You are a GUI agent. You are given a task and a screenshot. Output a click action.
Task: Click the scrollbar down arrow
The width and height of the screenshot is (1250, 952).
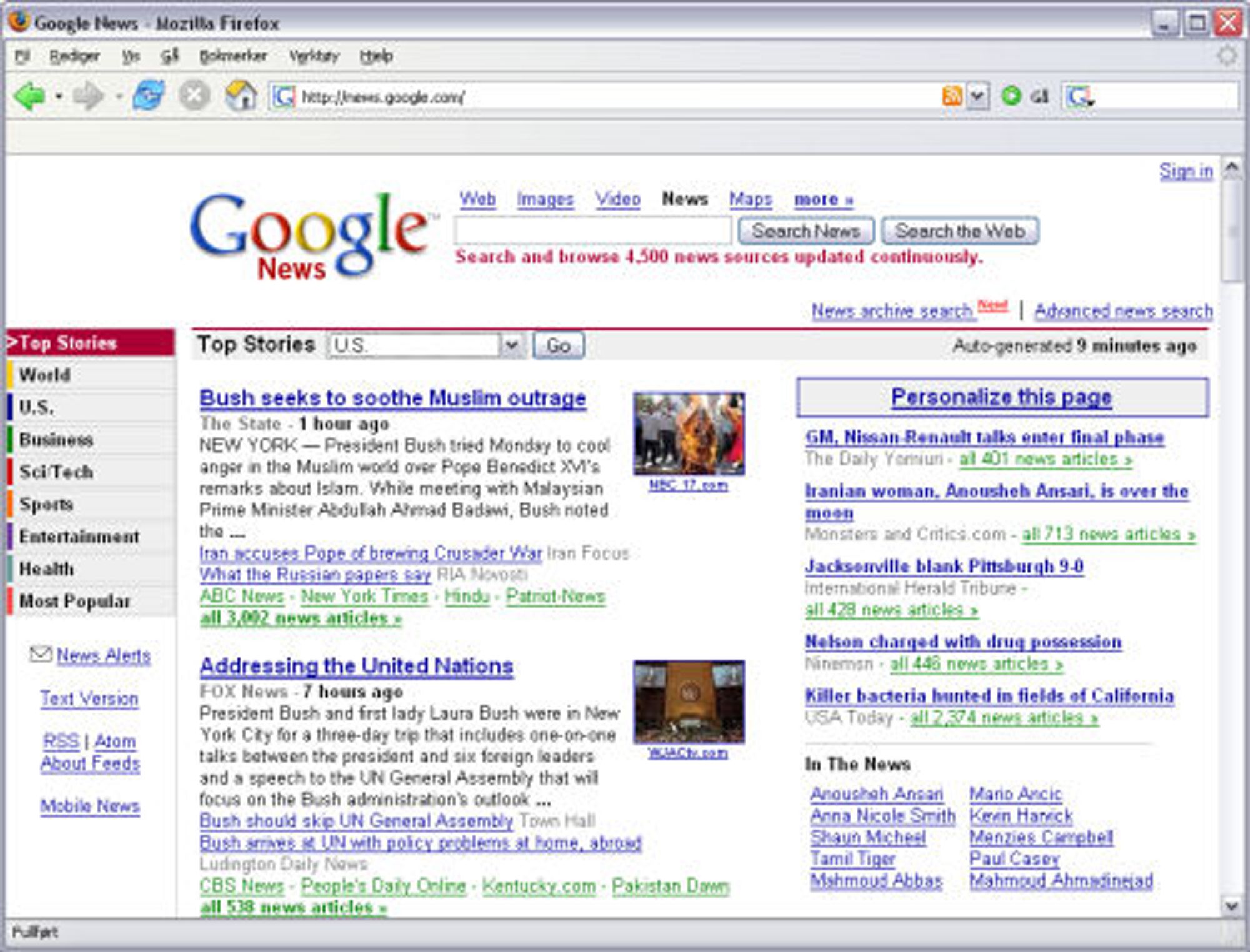tap(1231, 905)
